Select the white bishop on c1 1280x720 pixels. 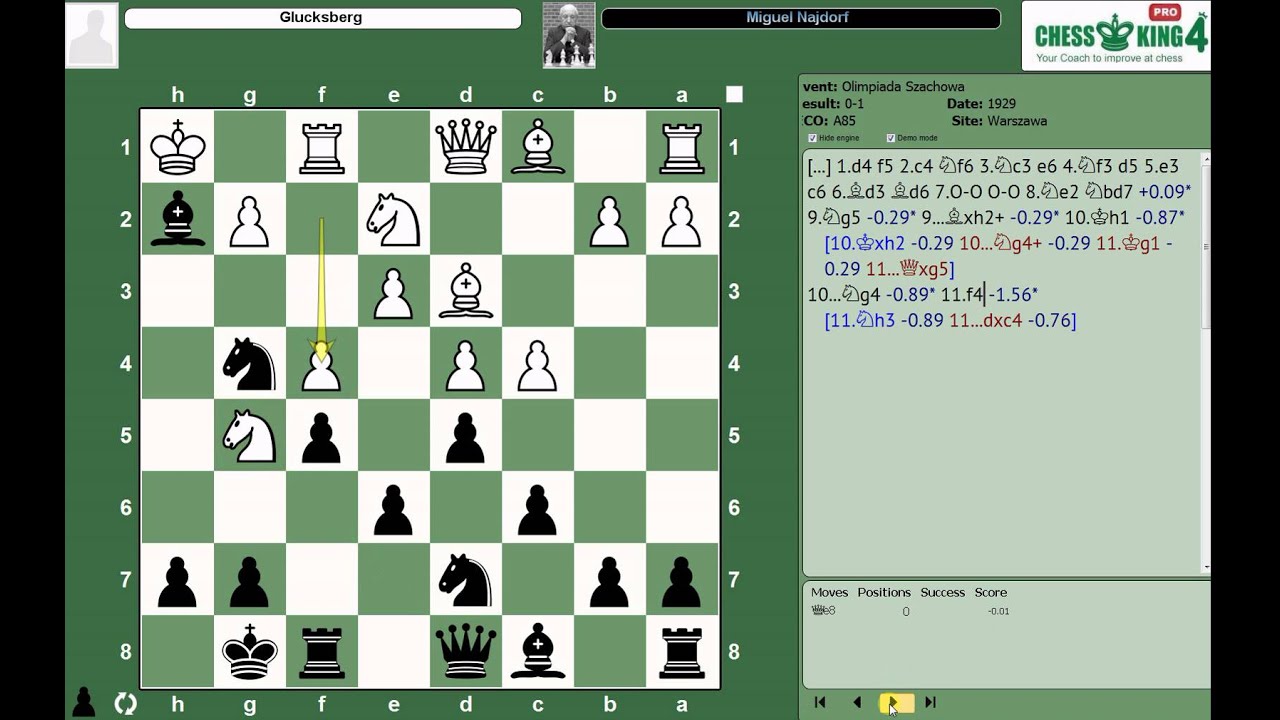538,147
